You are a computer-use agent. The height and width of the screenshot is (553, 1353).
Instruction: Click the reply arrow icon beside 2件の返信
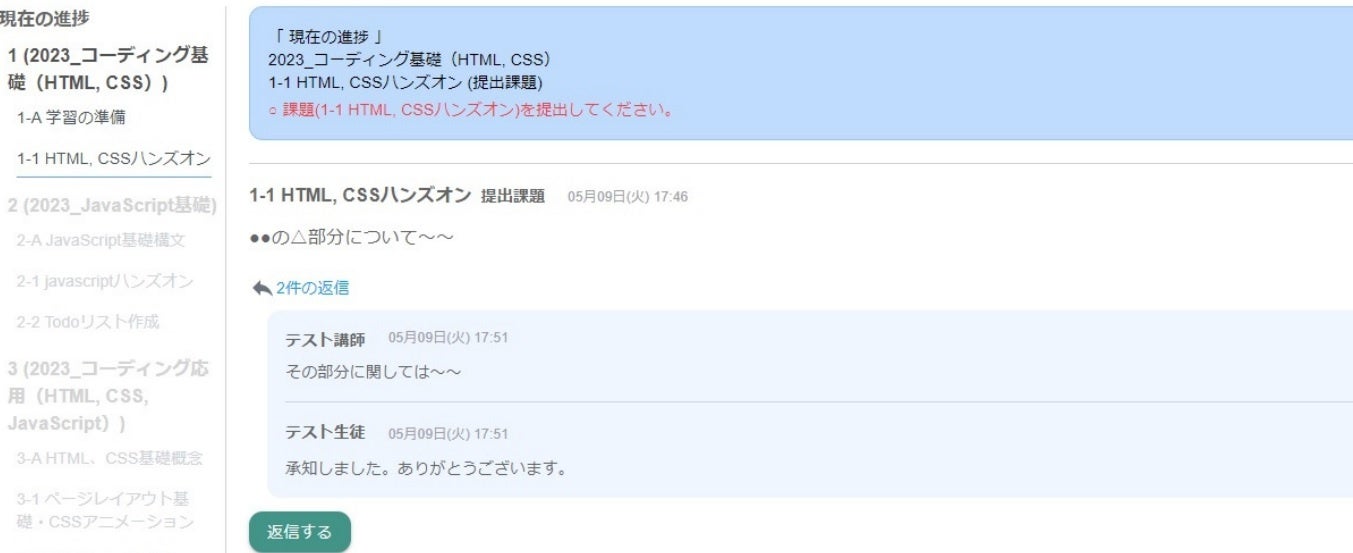[x=261, y=288]
